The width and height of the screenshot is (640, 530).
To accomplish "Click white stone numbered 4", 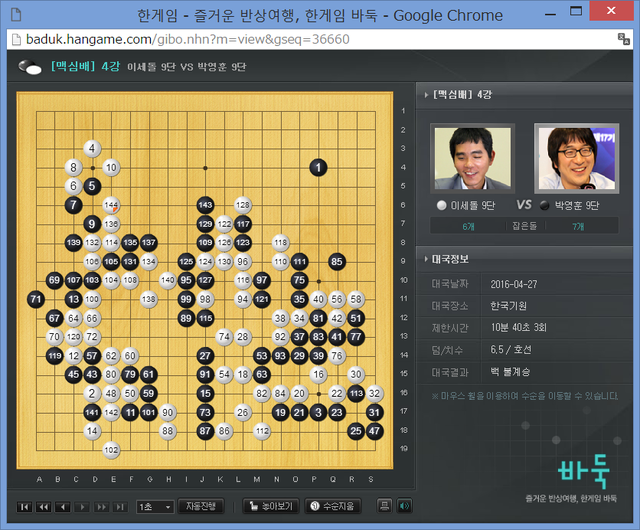I will point(92,149).
